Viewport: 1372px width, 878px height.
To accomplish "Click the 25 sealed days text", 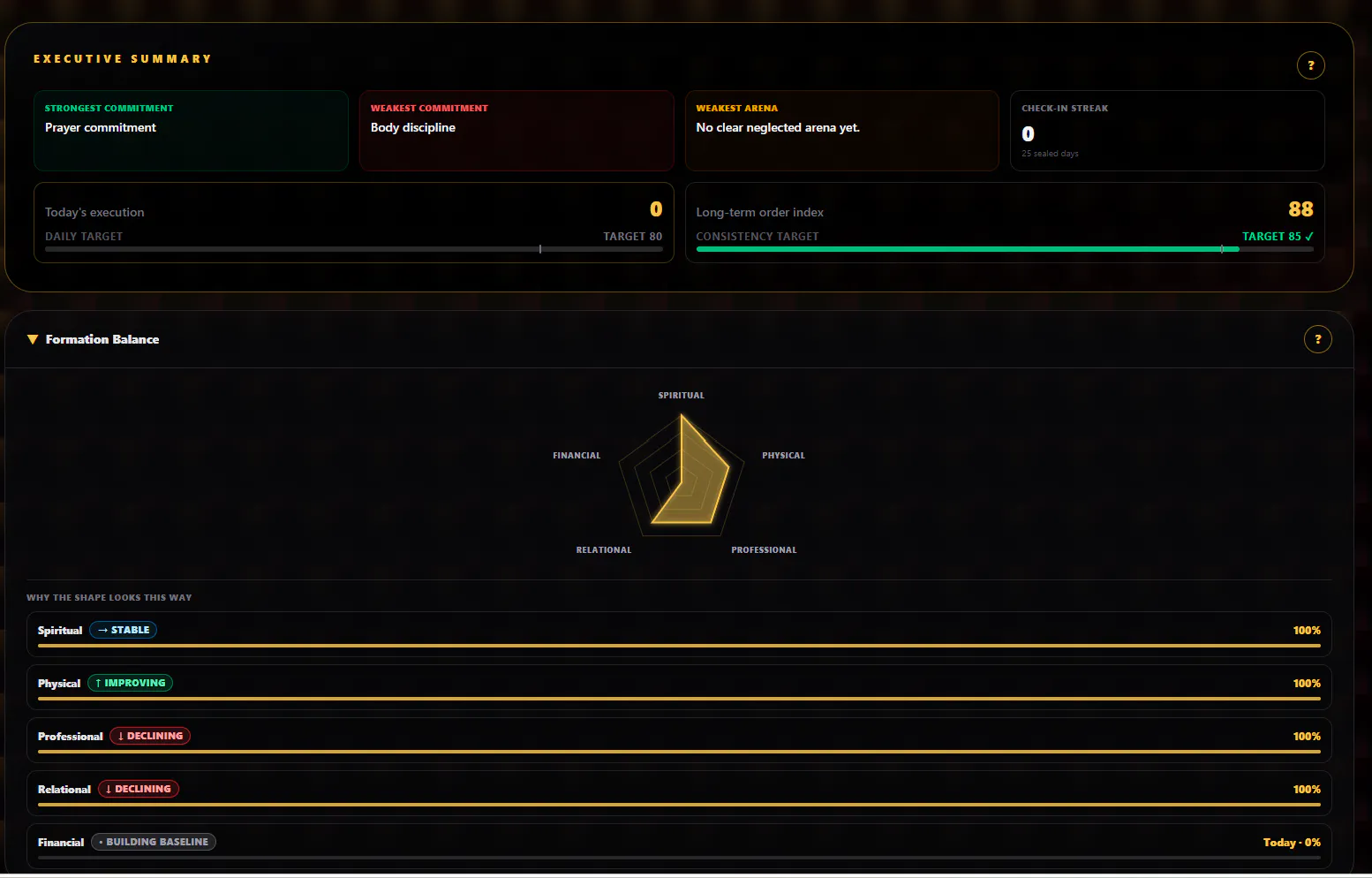I will [x=1050, y=154].
